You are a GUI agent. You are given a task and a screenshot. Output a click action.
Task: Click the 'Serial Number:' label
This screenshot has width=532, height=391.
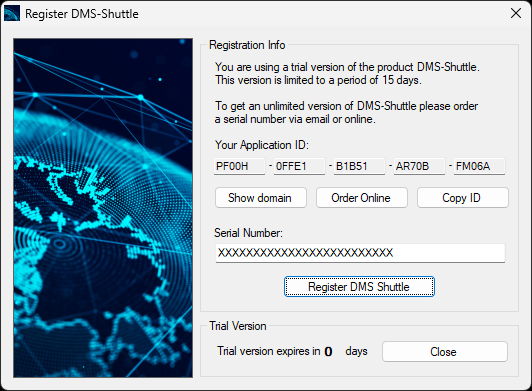click(248, 233)
